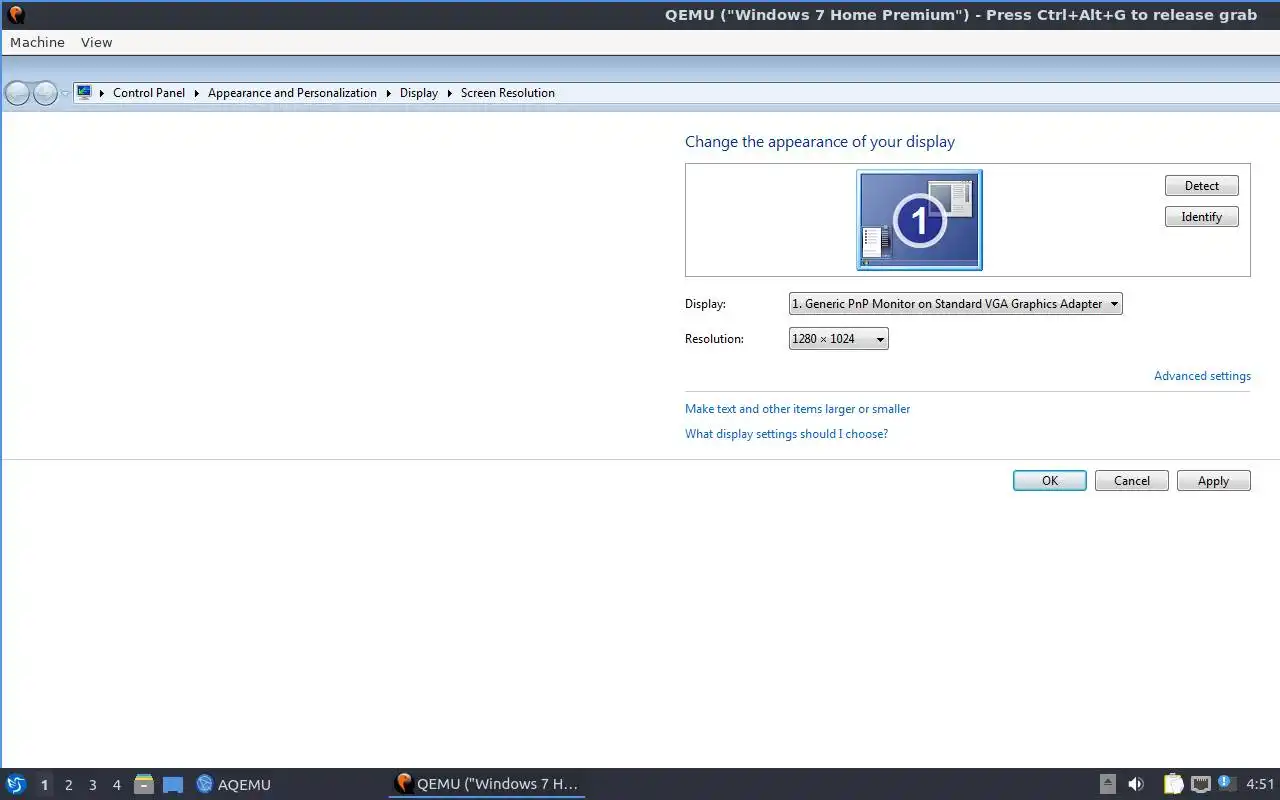The height and width of the screenshot is (800, 1280).
Task: Open the file manager icon on taskbar
Action: click(x=144, y=785)
